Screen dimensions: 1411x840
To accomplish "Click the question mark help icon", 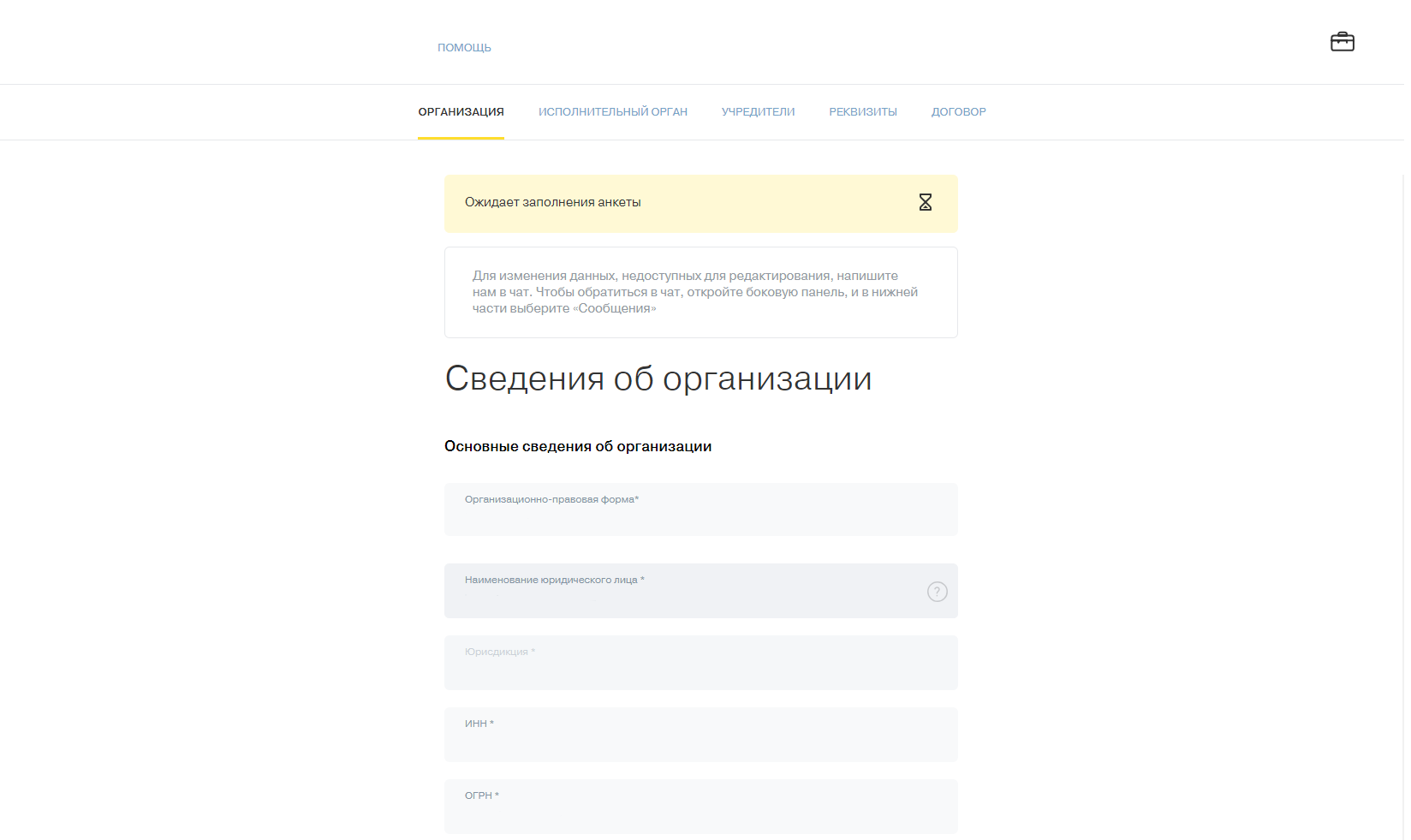I will pyautogui.click(x=937, y=592).
